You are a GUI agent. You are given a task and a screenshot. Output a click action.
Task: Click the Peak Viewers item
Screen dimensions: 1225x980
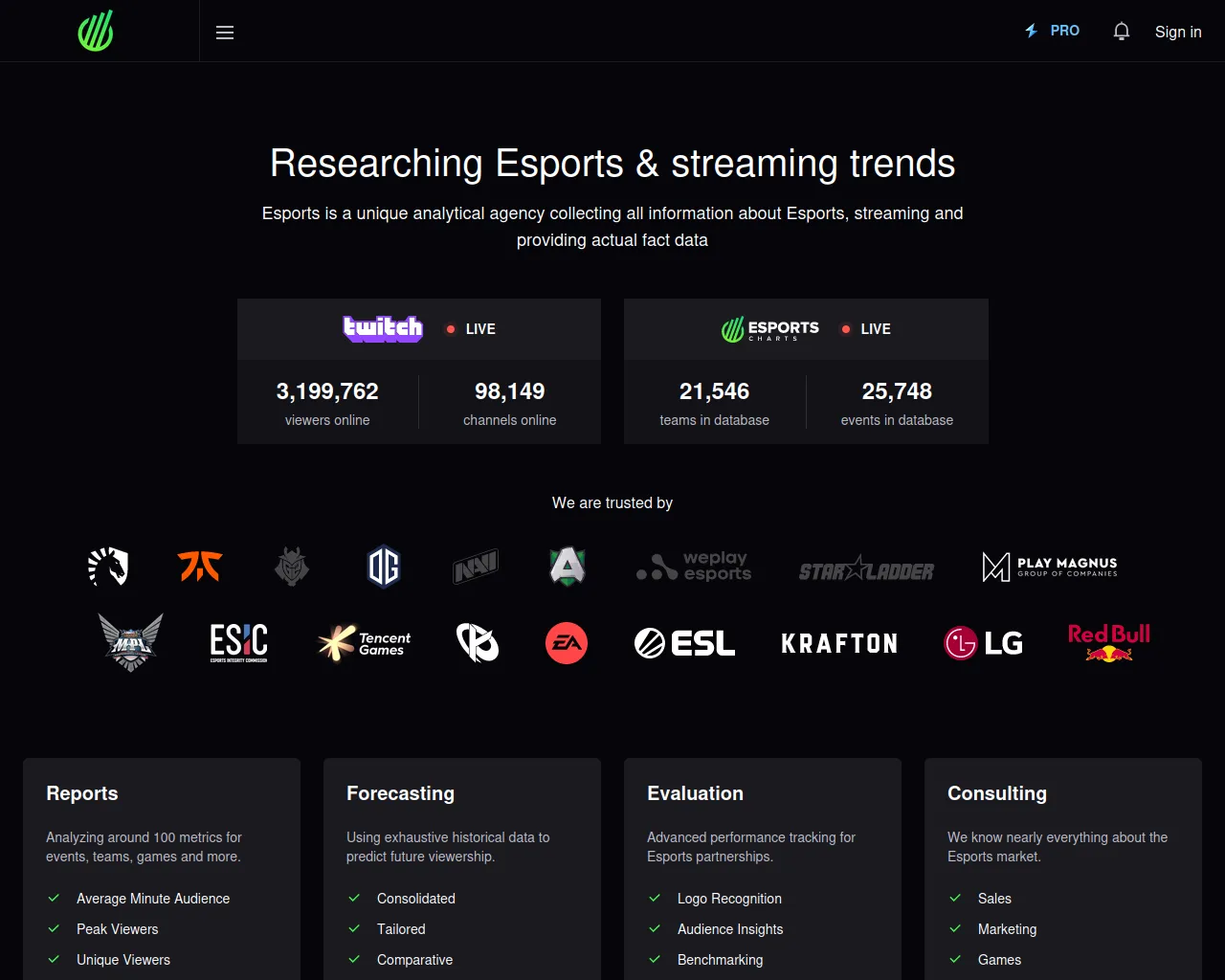tap(118, 929)
